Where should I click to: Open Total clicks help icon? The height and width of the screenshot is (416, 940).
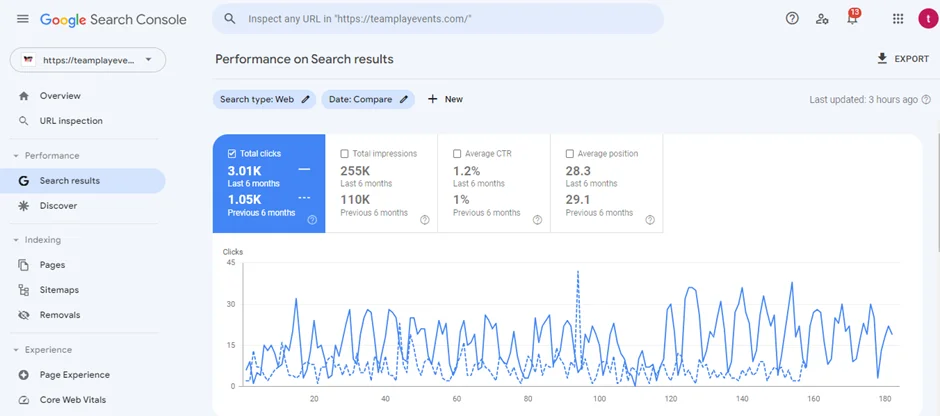(x=312, y=220)
